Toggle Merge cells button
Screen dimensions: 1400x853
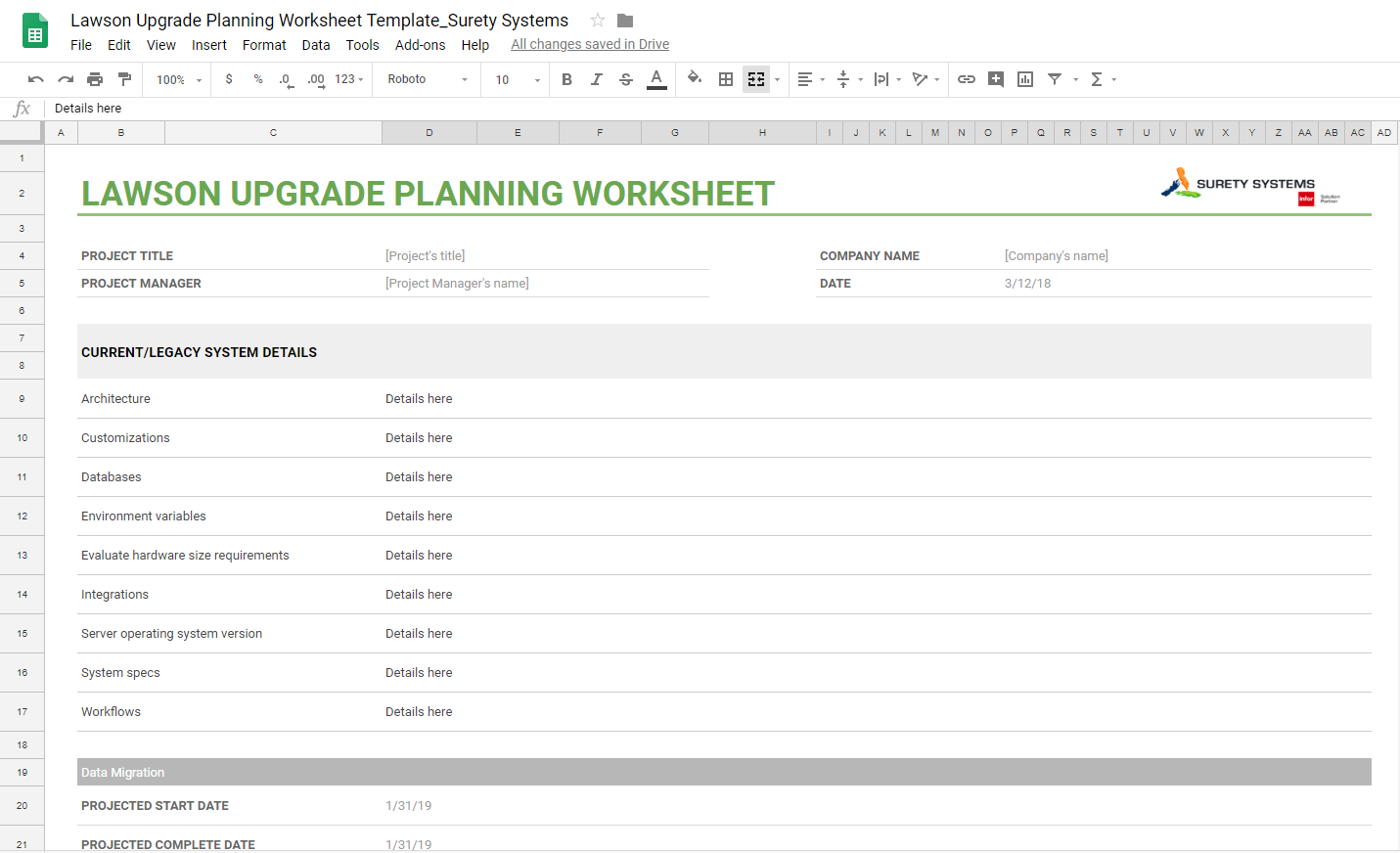(x=756, y=79)
